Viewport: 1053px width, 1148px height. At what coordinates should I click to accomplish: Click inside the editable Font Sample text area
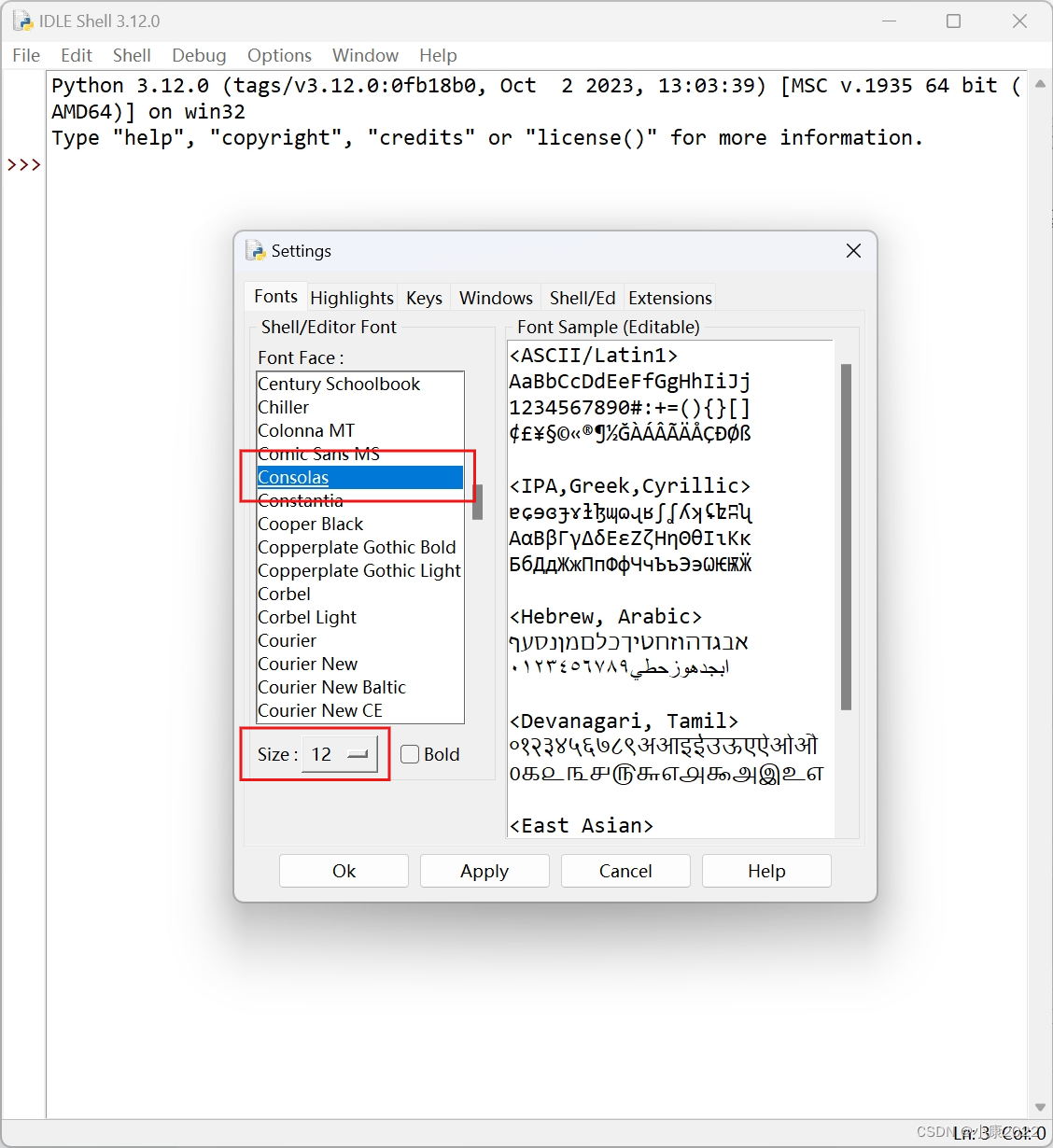point(670,589)
